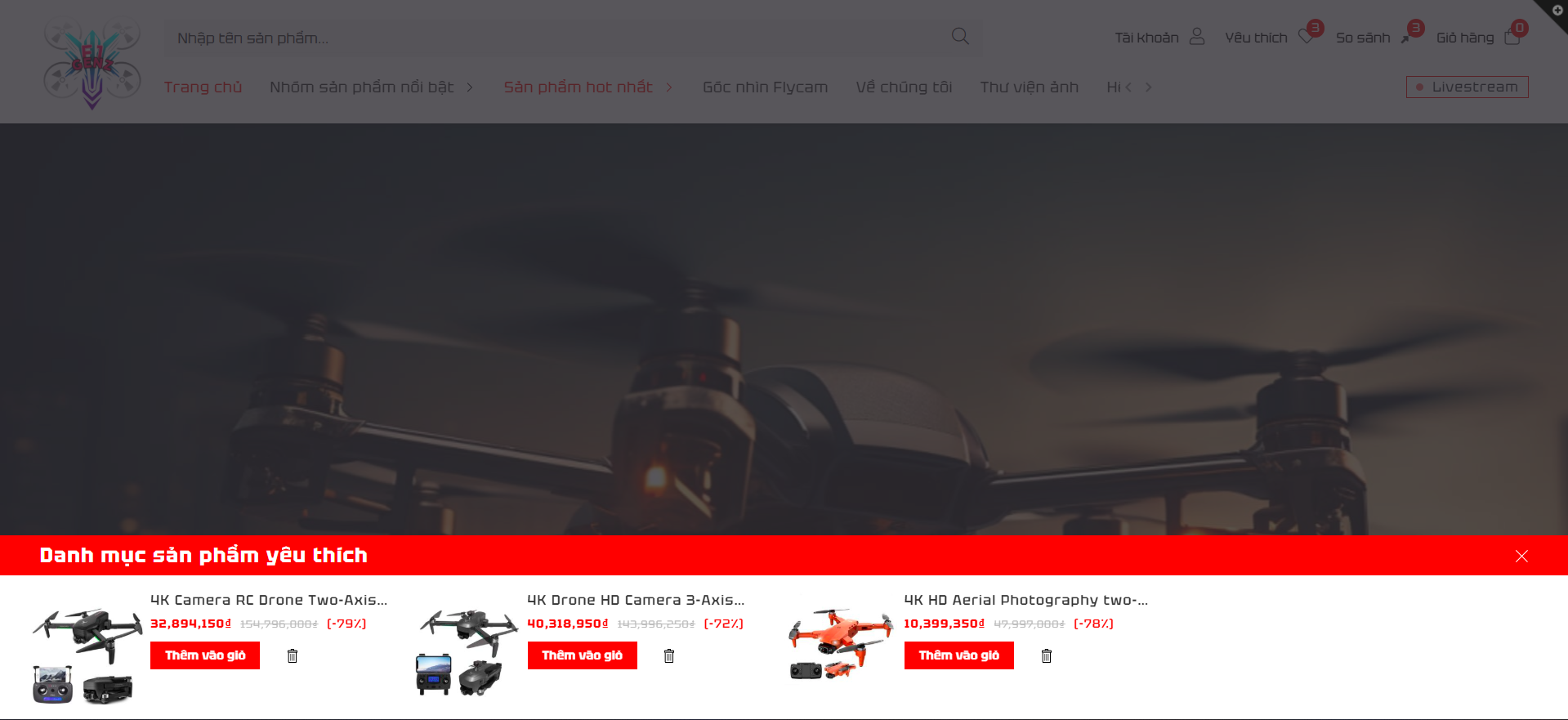
Task: Open the Giỏ hàng cart icon
Action: 1512,38
